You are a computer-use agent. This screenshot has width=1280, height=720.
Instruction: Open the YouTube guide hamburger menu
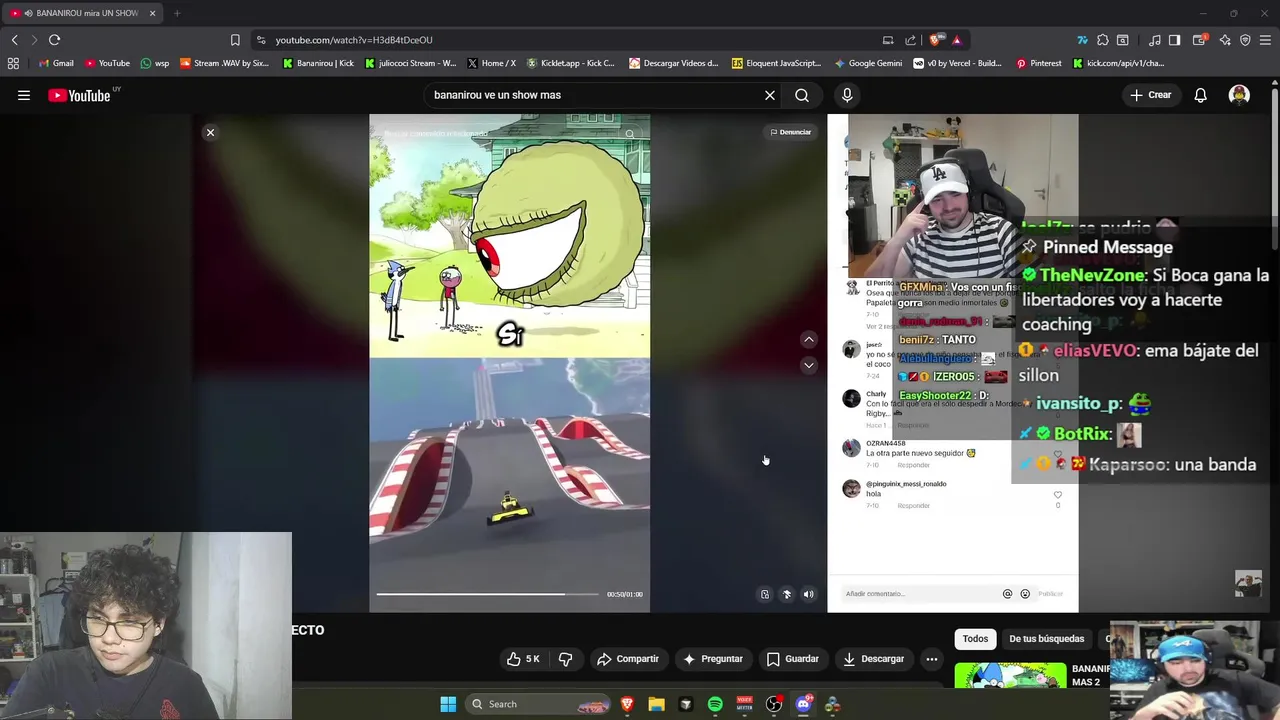24,95
